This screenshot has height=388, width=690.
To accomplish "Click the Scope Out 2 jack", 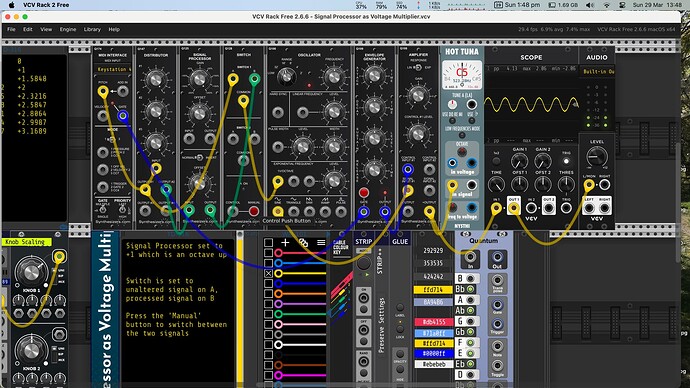I will pos(548,208).
